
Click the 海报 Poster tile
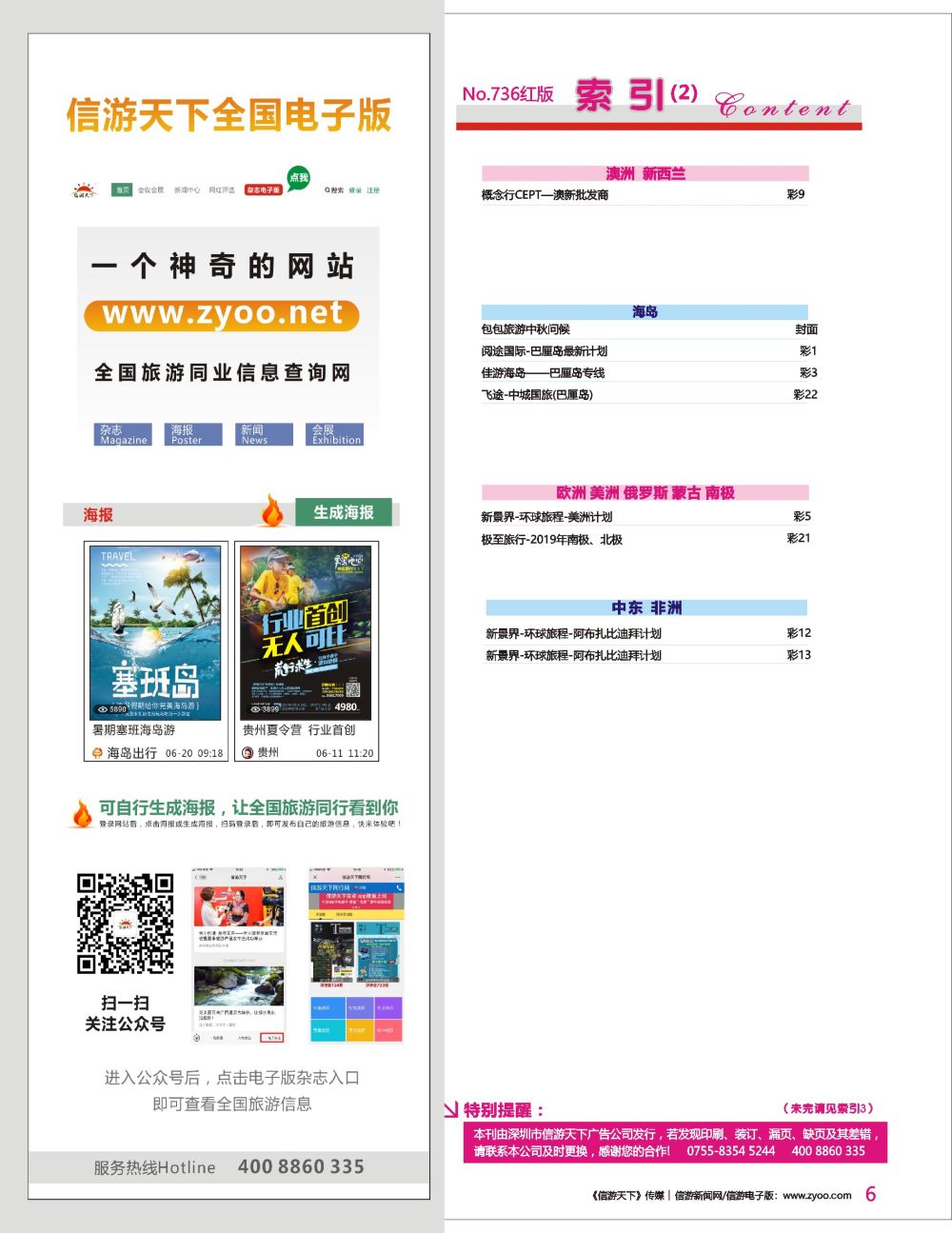194,434
